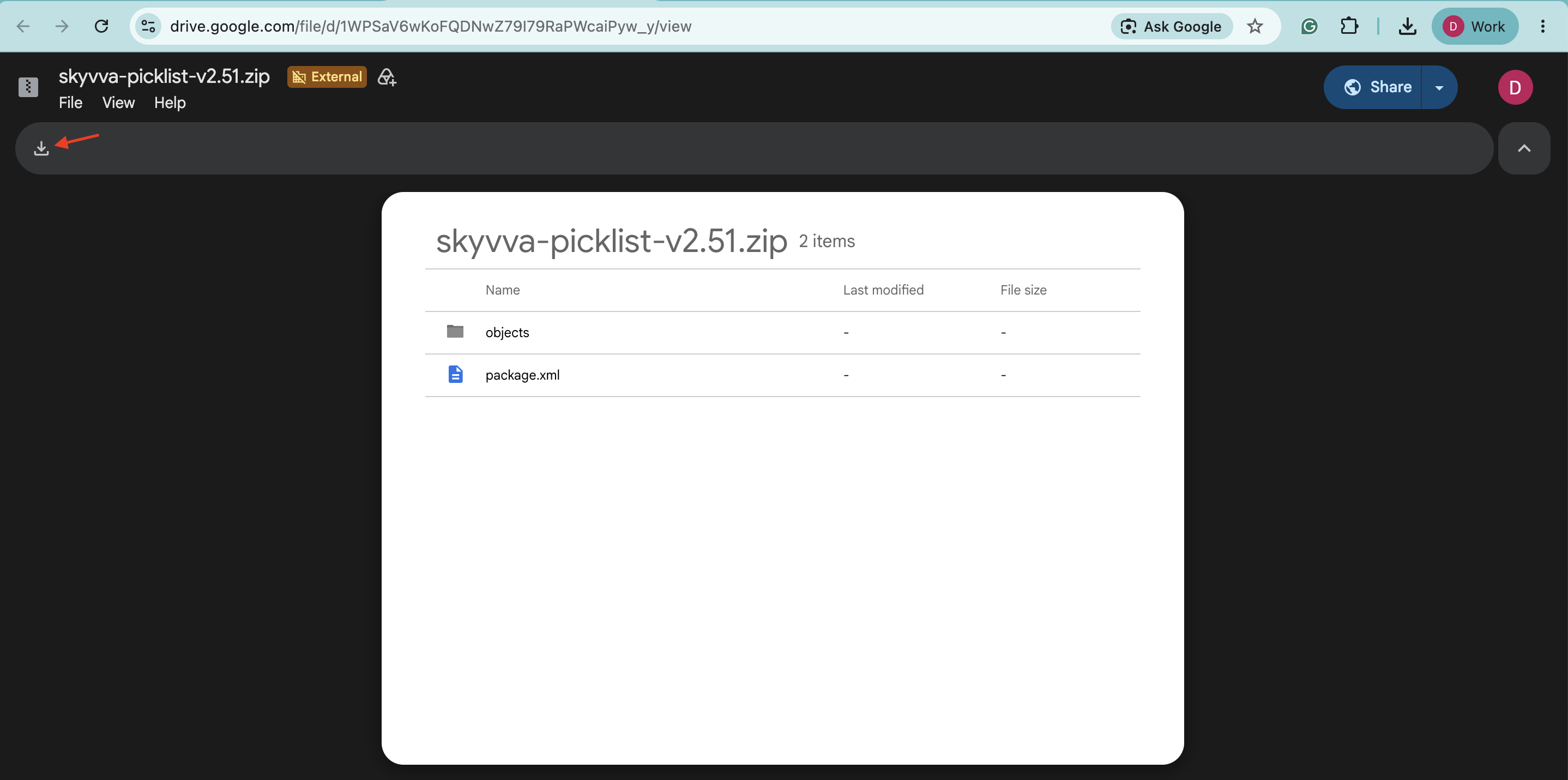This screenshot has height=780, width=1568.
Task: Open the package.xml file row
Action: click(782, 375)
